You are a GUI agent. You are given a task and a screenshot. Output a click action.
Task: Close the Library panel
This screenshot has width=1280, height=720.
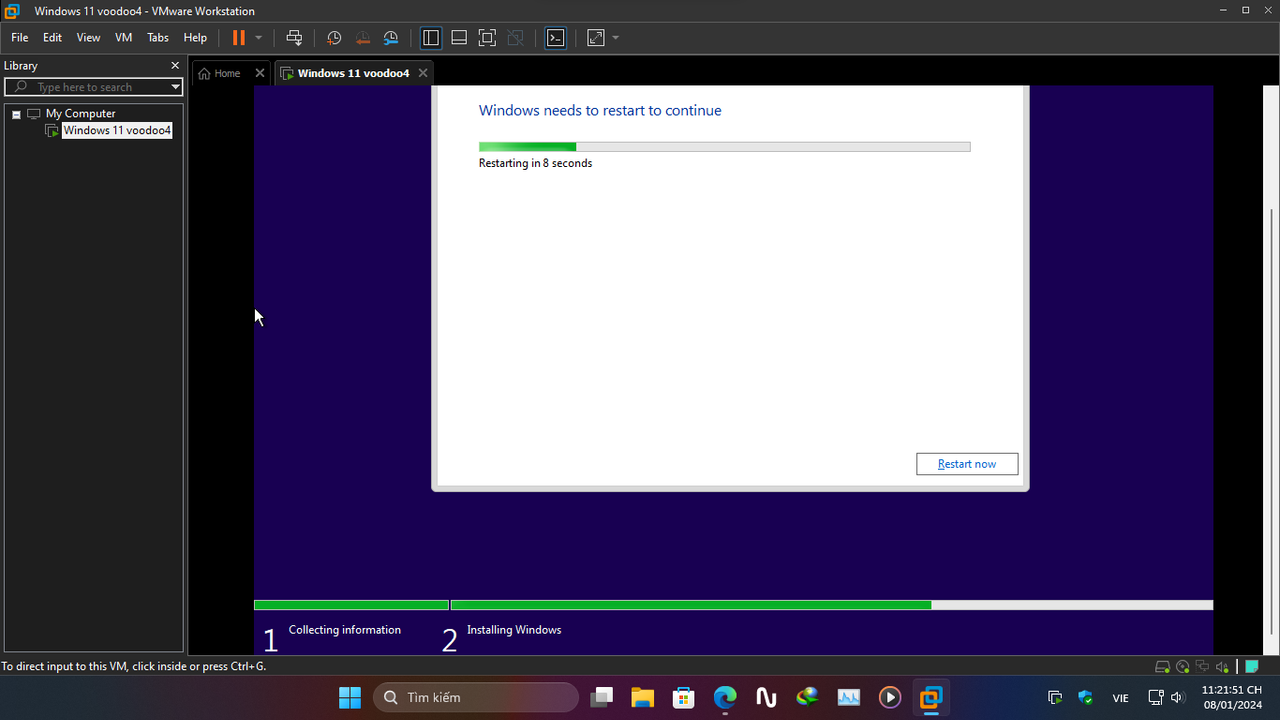[x=175, y=65]
